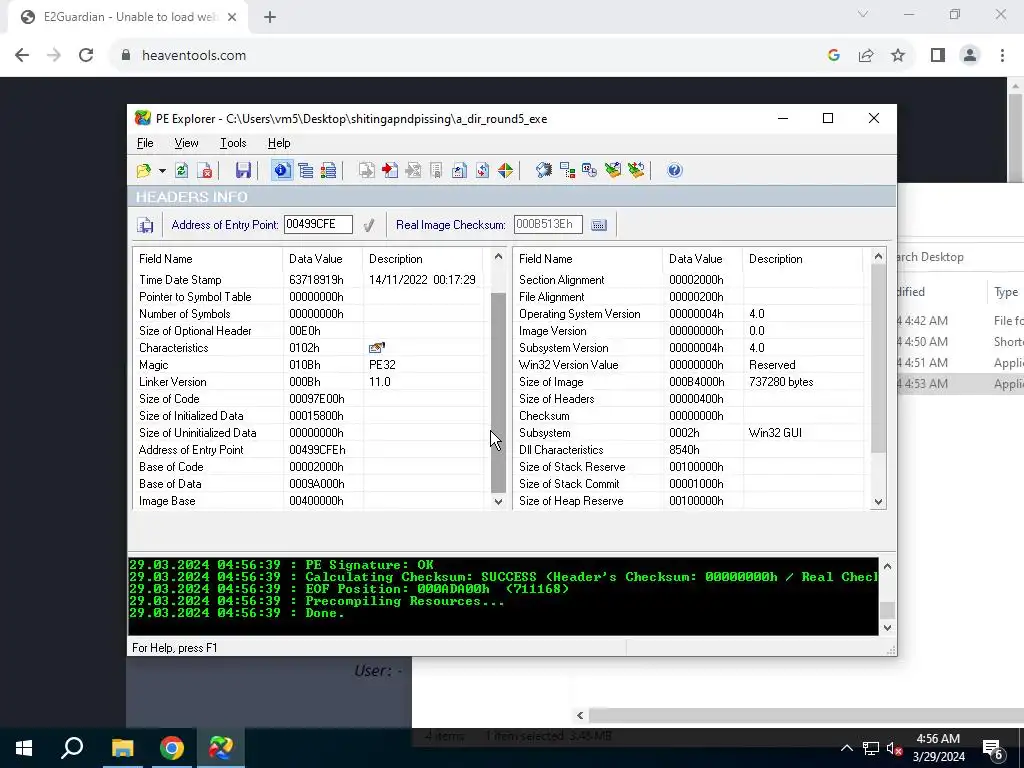Open a new Chrome tab with plus

[270, 17]
